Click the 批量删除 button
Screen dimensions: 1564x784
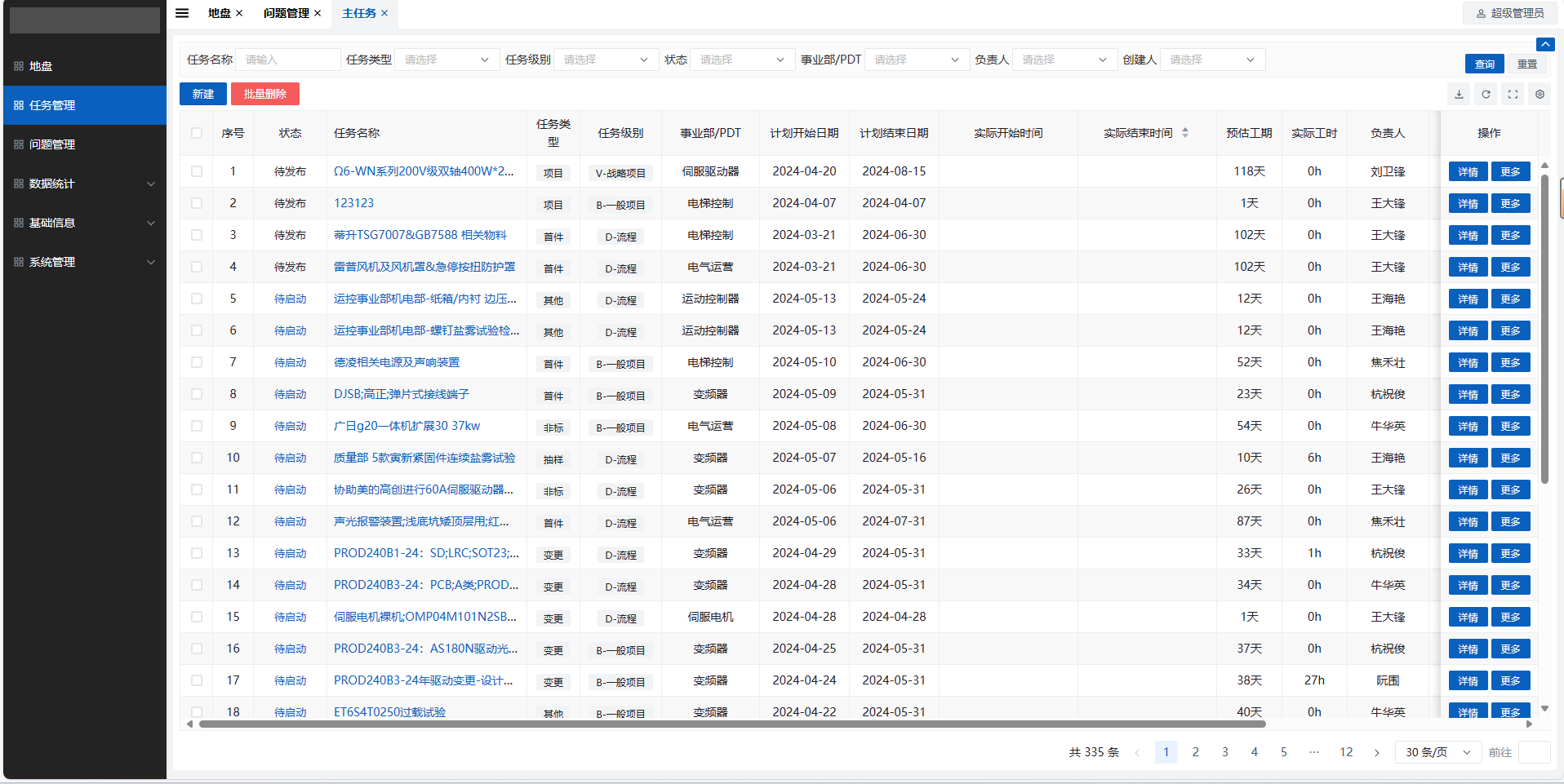[x=265, y=94]
